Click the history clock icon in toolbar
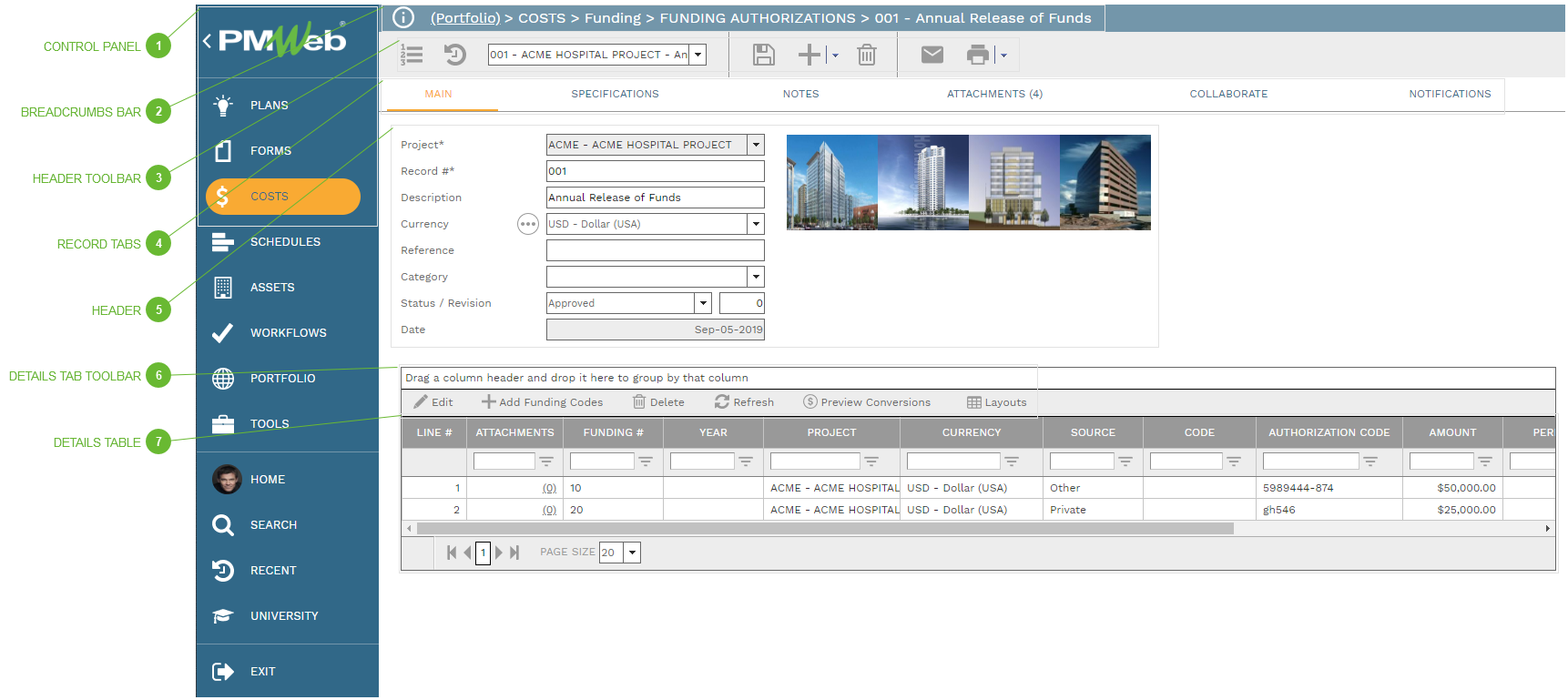 point(454,55)
